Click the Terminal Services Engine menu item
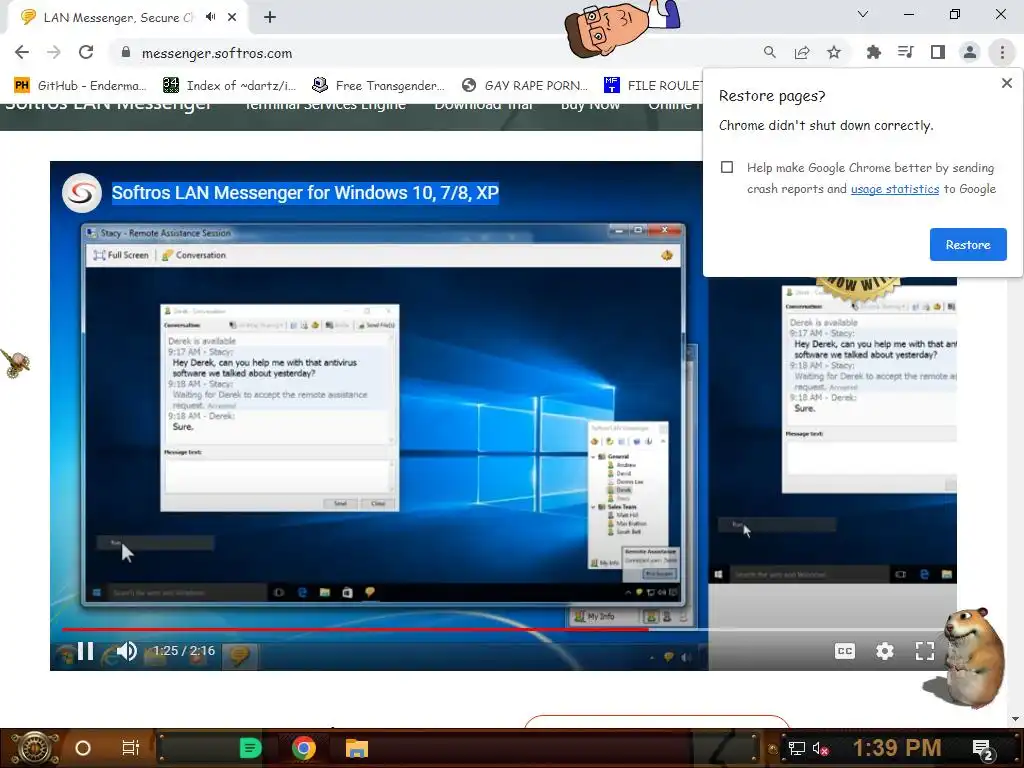The height and width of the screenshot is (768, 1024). [x=325, y=104]
